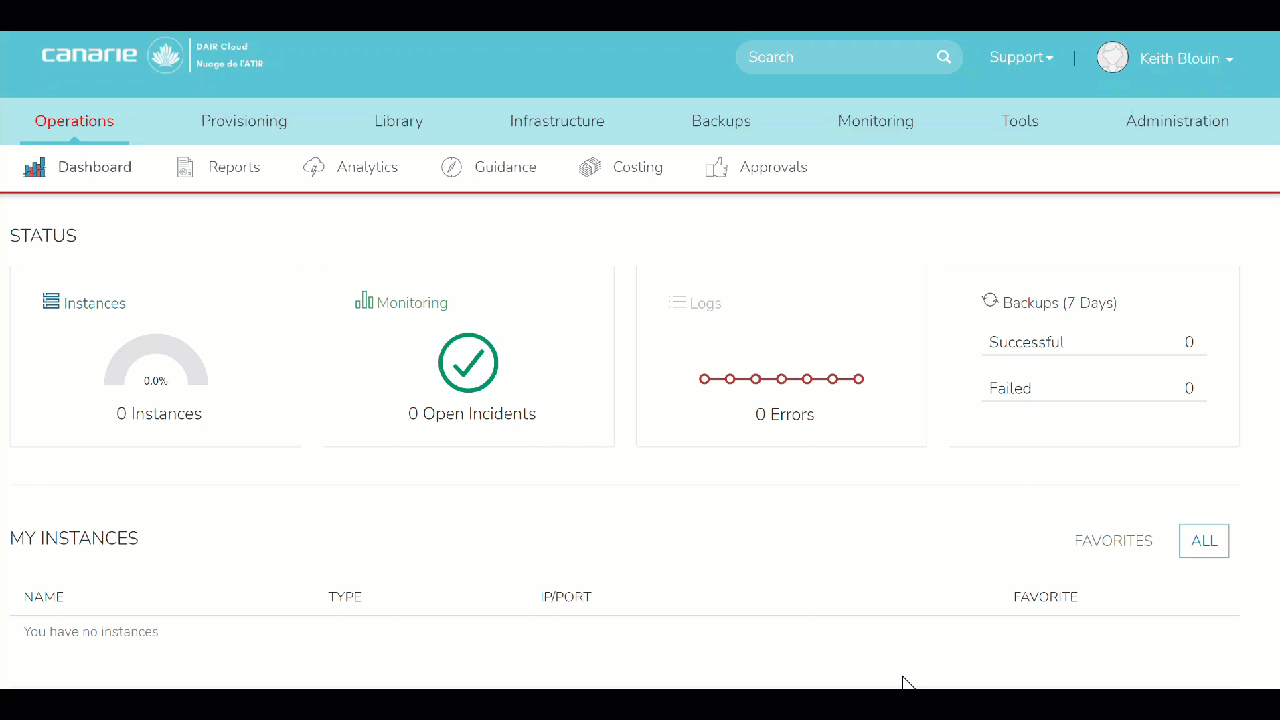
Task: Click the green Monitoring checkmark circle
Action: (x=468, y=363)
